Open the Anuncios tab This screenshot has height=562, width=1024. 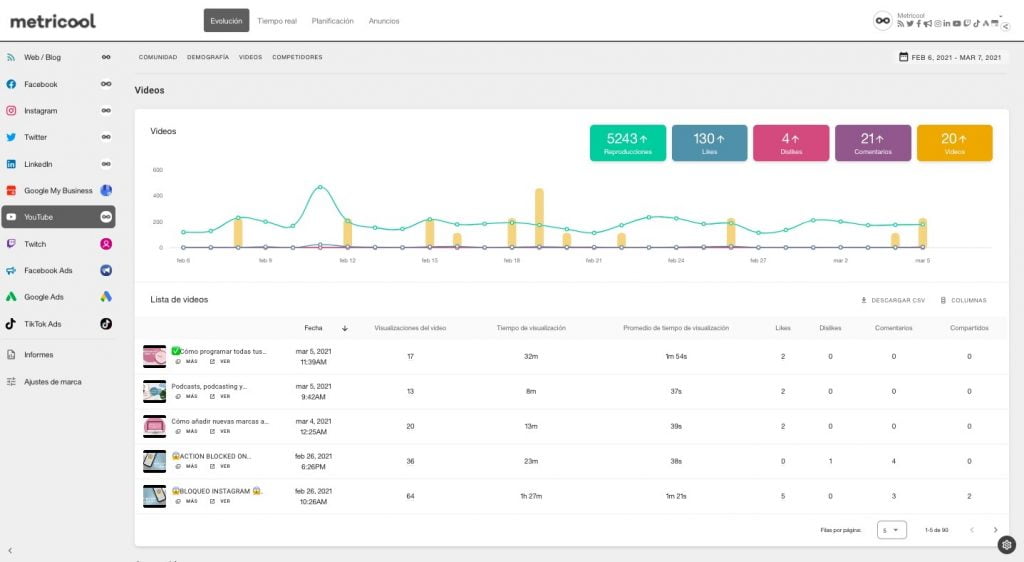coord(383,21)
